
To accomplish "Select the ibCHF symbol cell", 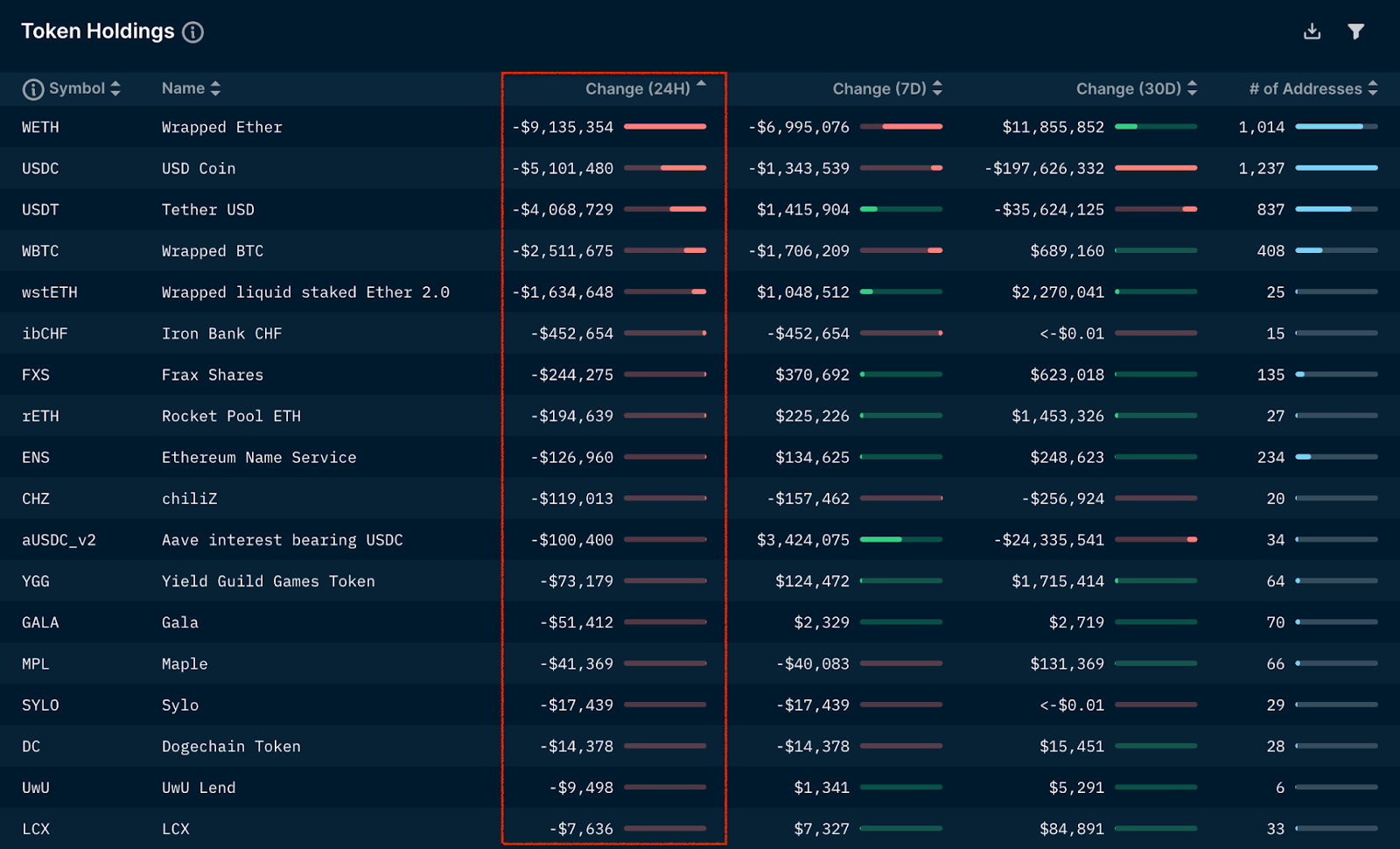I will coord(45,333).
